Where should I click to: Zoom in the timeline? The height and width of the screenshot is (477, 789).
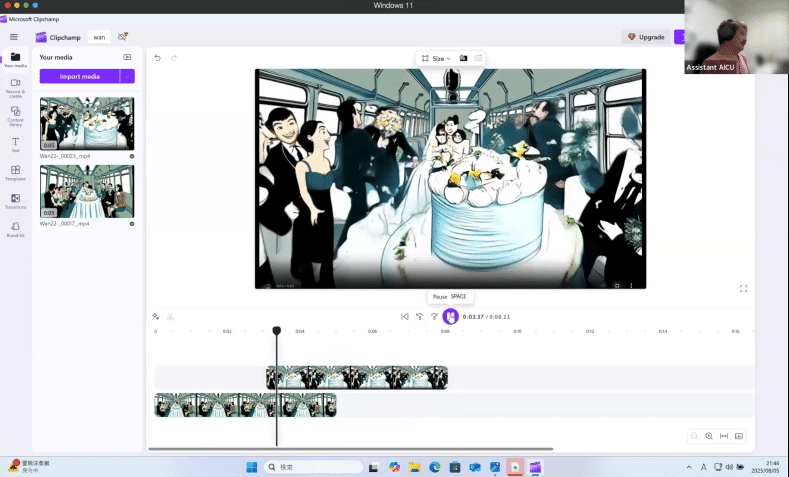[709, 436]
